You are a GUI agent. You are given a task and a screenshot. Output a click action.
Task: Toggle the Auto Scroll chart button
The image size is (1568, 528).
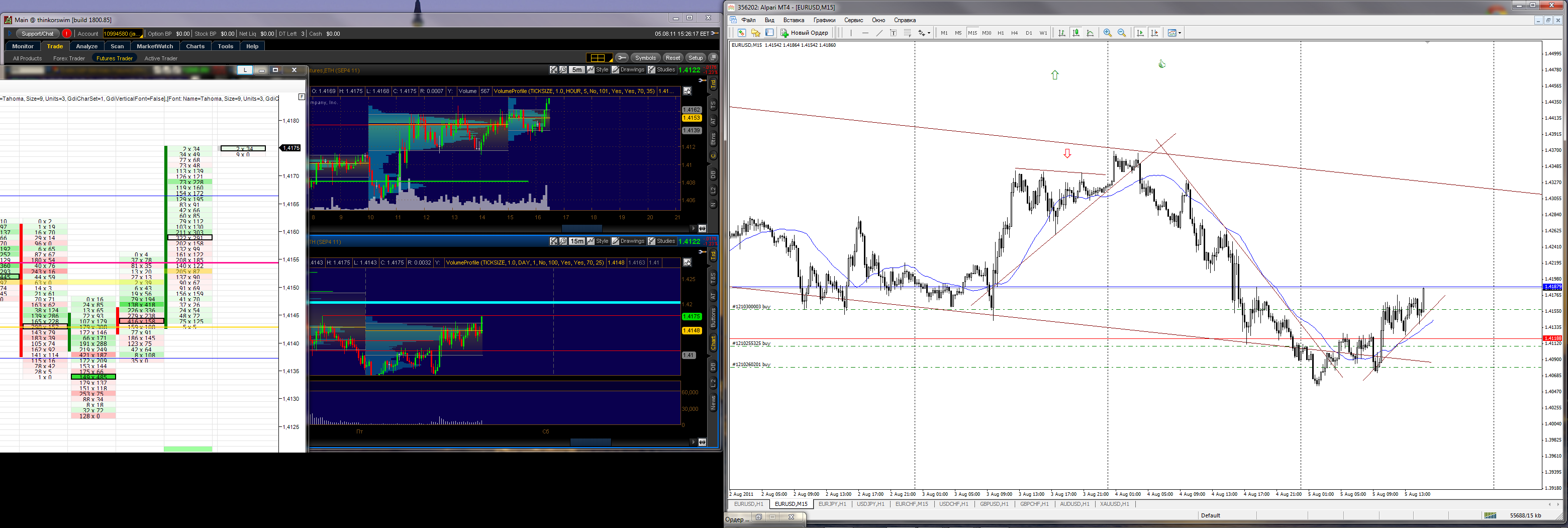click(x=1140, y=33)
